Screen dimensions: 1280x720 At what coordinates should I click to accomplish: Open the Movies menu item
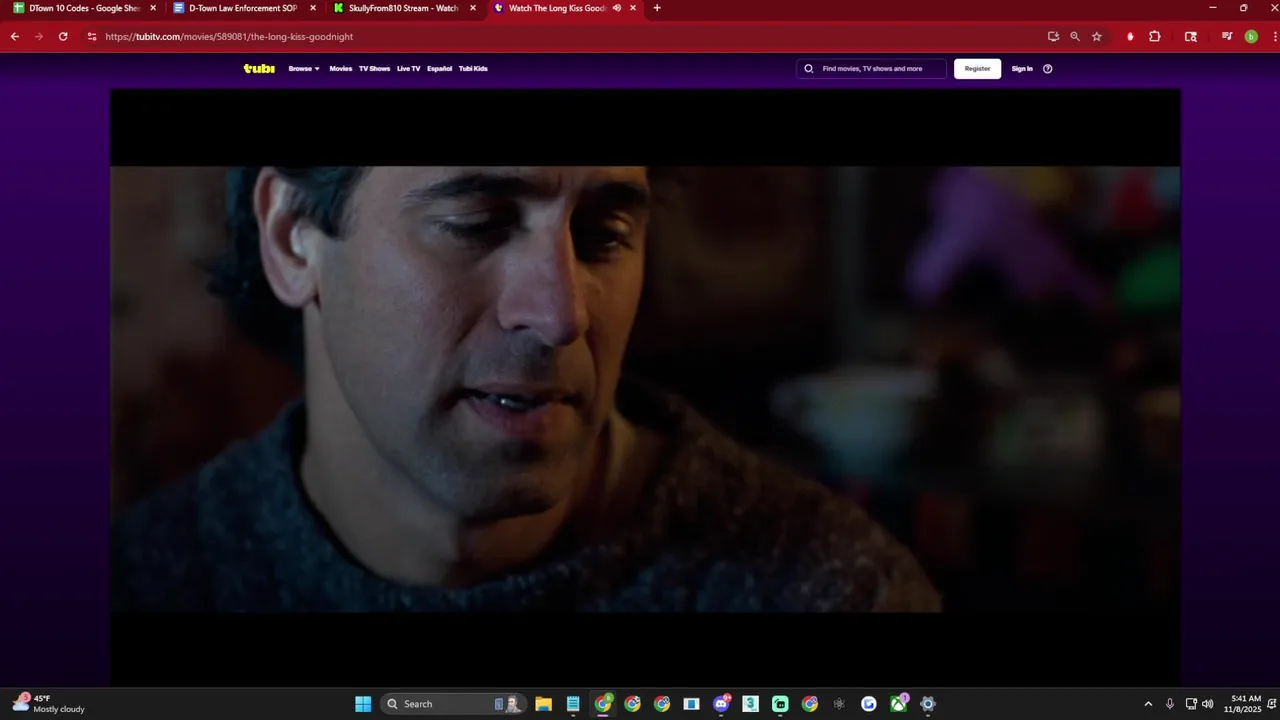point(341,69)
